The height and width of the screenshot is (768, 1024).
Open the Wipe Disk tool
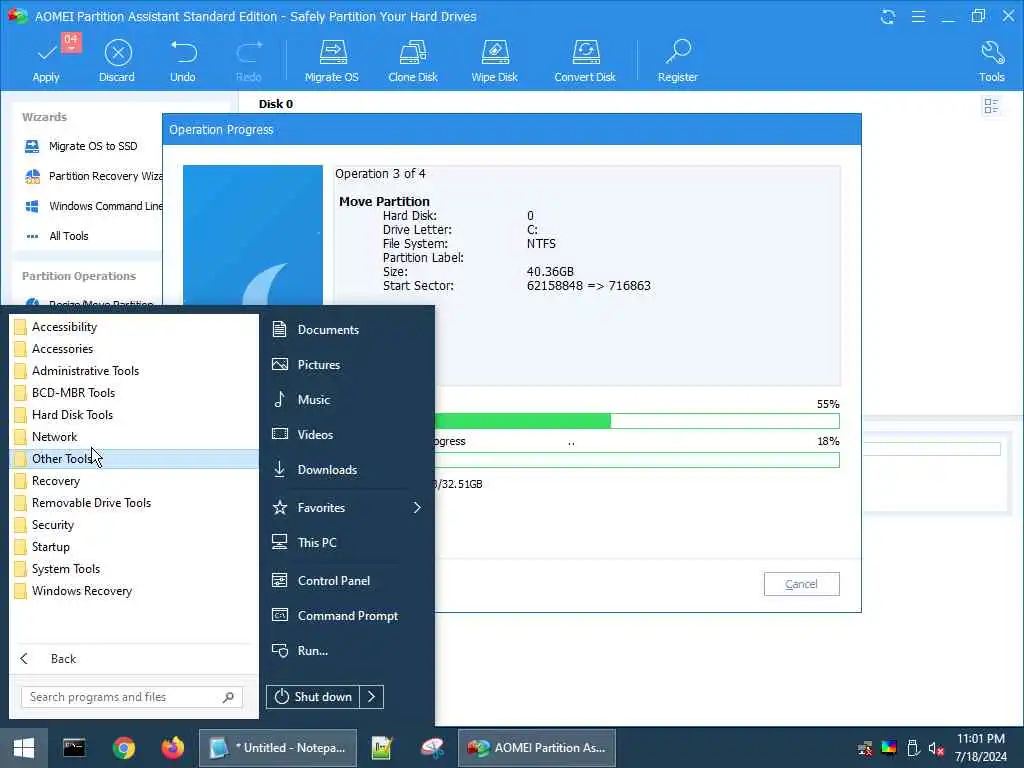[494, 59]
